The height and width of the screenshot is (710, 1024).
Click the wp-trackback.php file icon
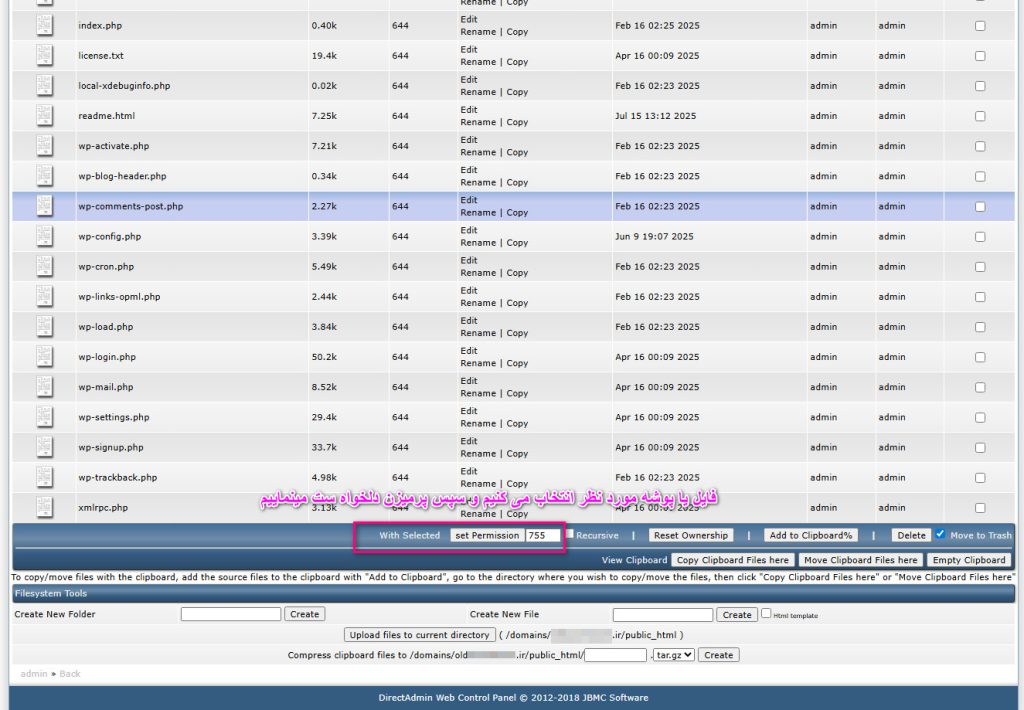click(45, 477)
